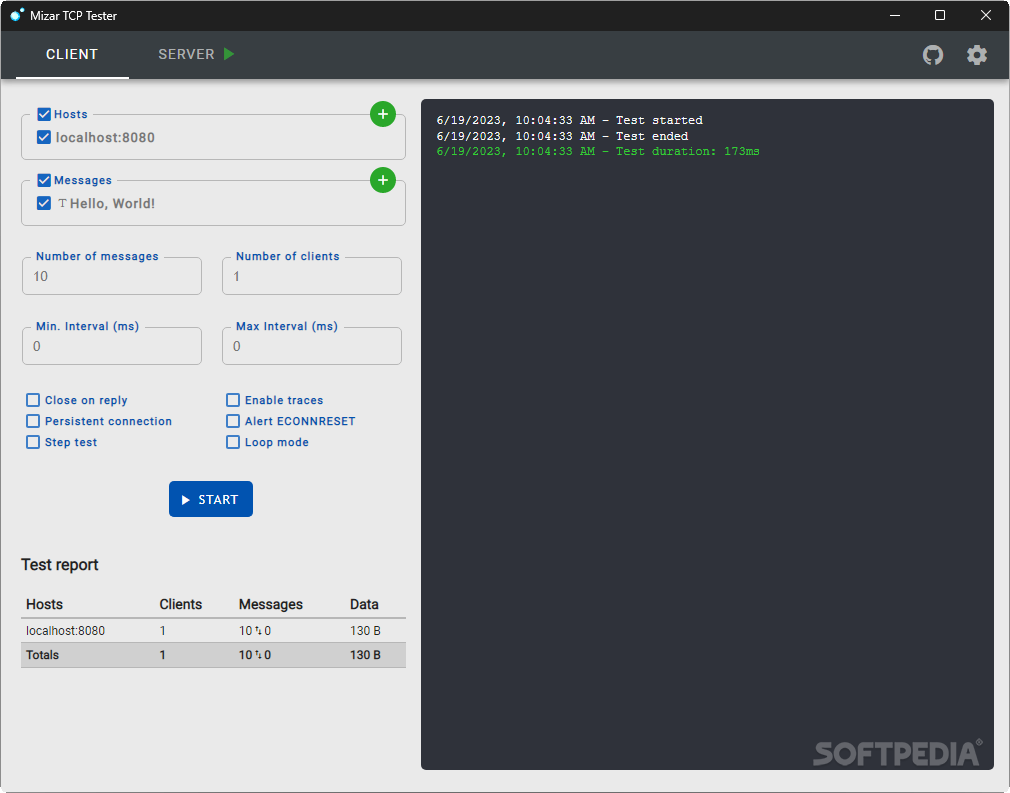Toggle the Messages group checkbox
Screen dimensions: 1010x793
click(x=44, y=180)
